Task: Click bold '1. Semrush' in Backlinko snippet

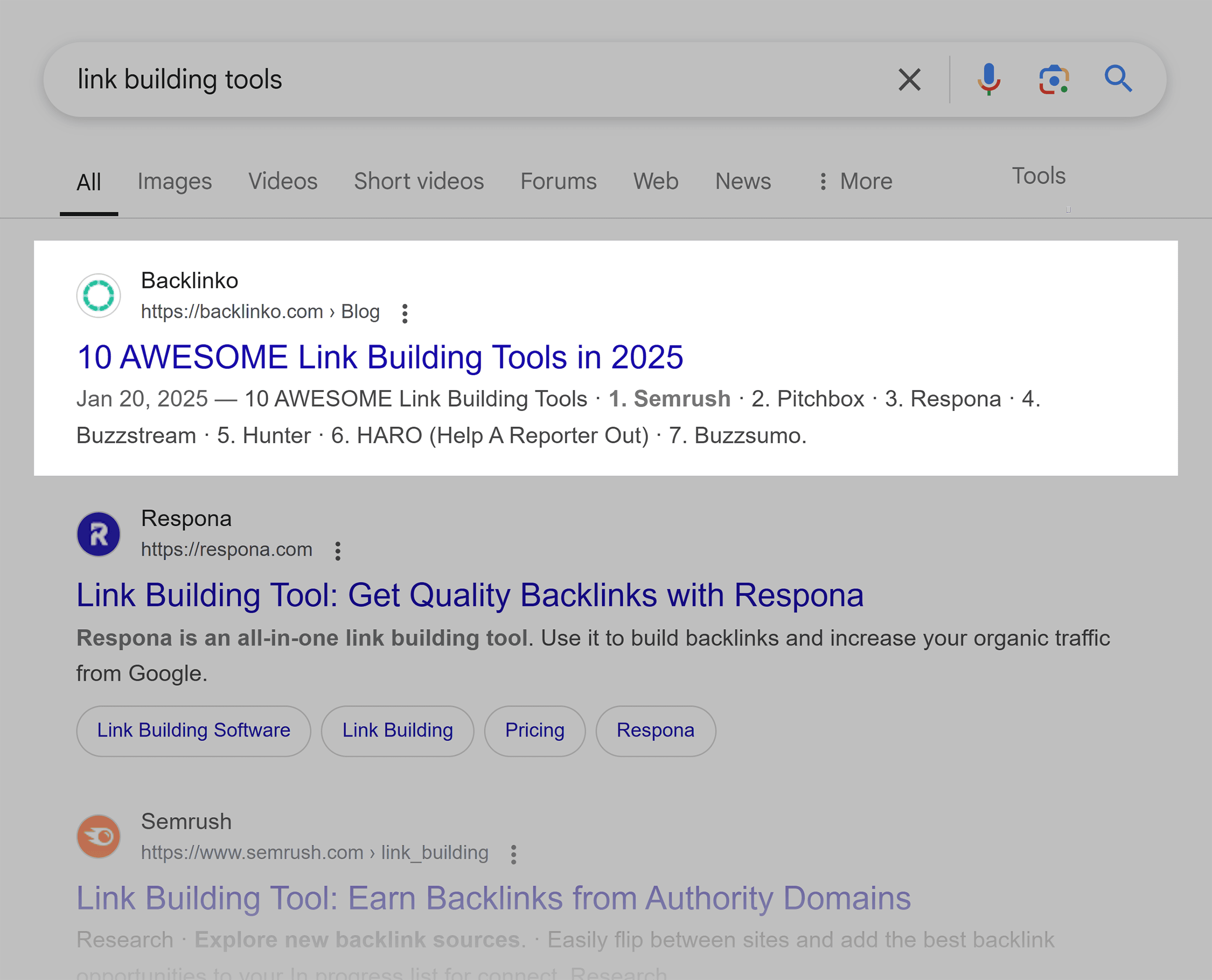Action: [x=670, y=399]
